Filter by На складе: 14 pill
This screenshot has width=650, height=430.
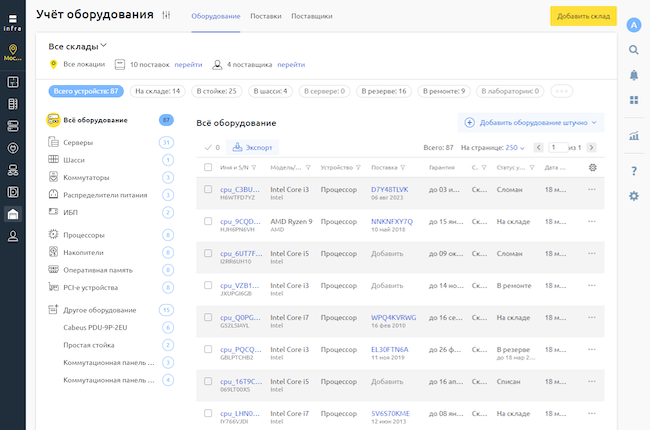(x=158, y=91)
